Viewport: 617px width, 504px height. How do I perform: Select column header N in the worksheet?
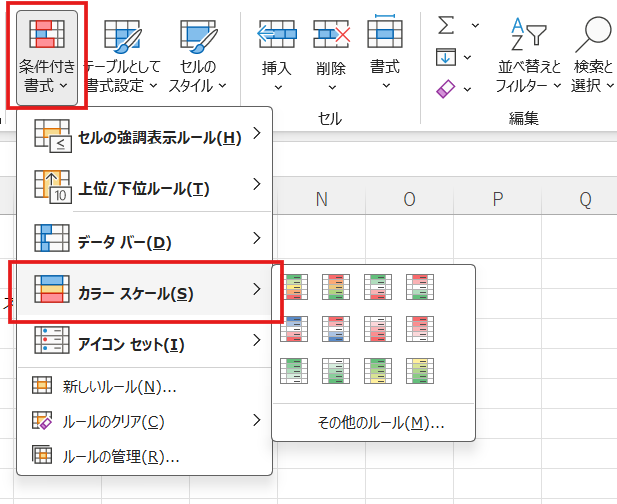point(321,199)
